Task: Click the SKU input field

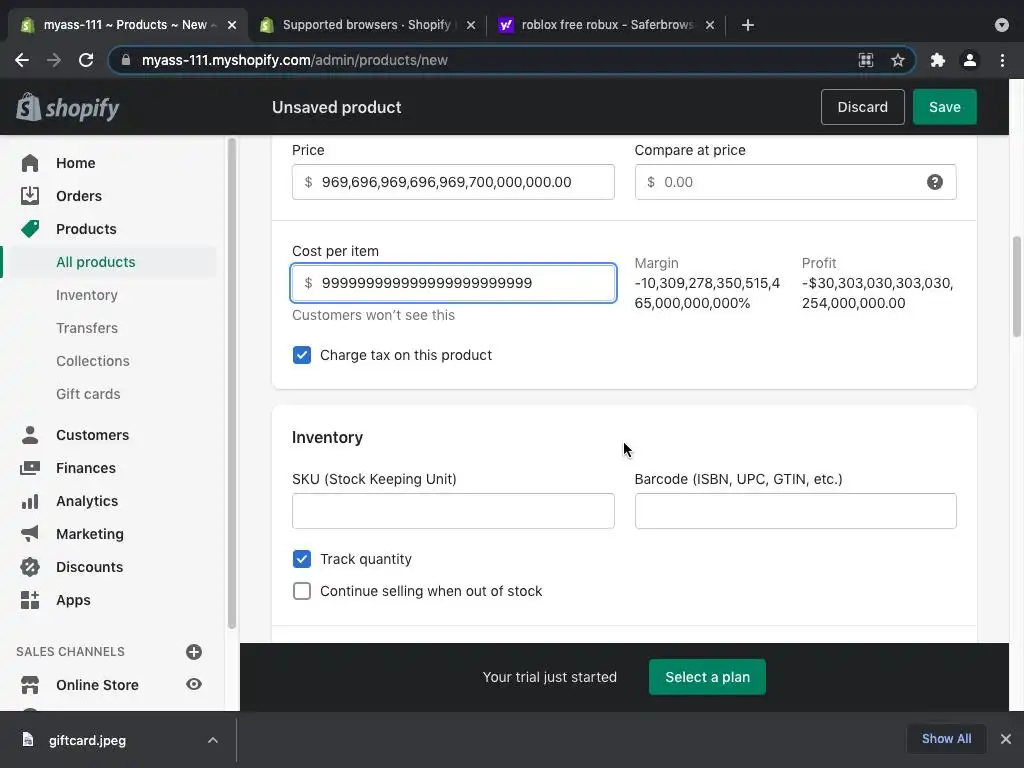Action: tap(453, 511)
